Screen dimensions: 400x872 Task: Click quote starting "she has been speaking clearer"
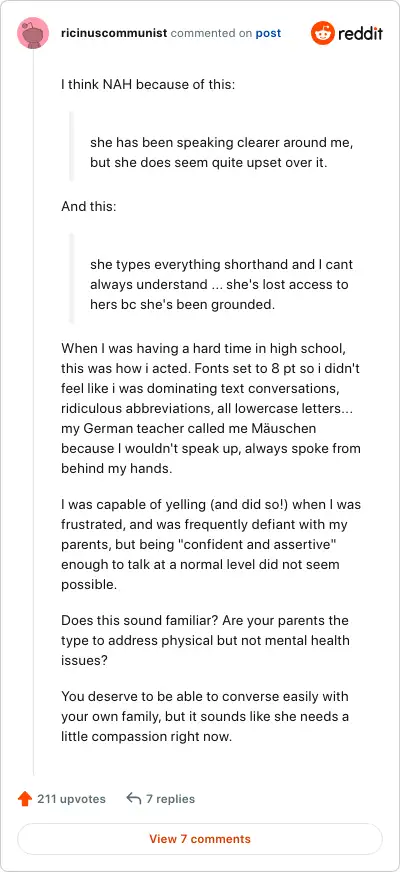tap(221, 153)
